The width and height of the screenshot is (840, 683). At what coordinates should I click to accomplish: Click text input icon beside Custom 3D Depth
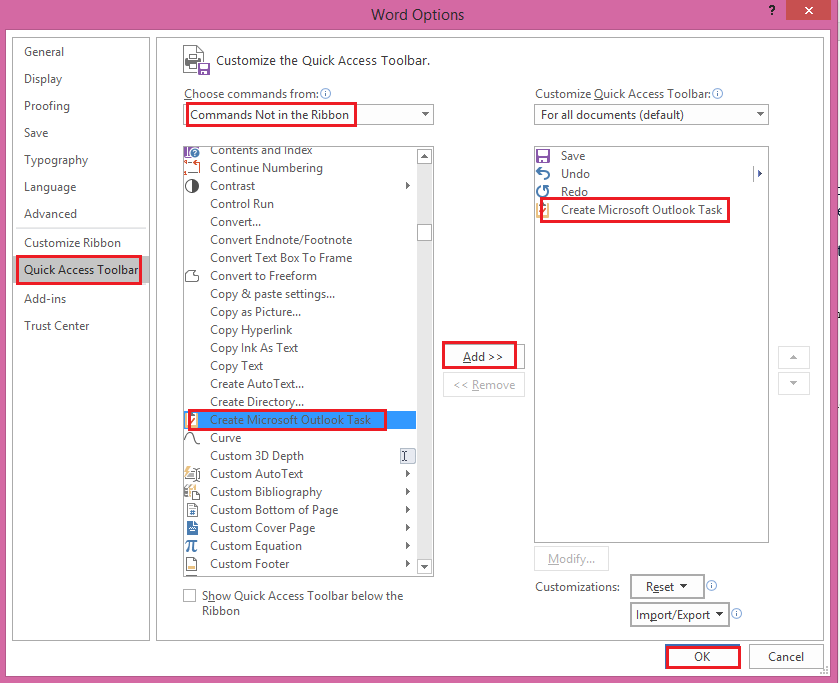408,456
